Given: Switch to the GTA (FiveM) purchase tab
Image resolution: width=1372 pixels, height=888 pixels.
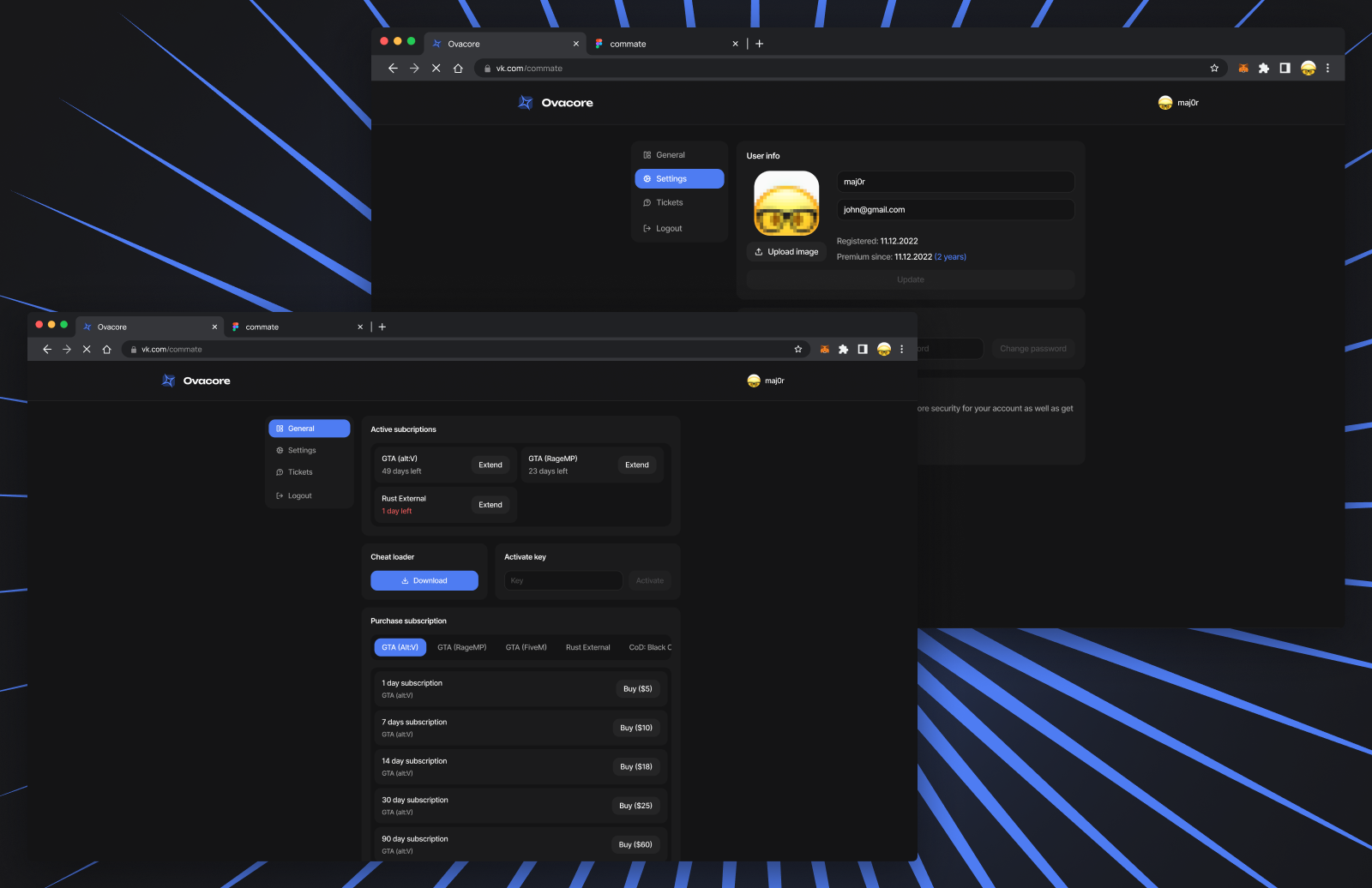Looking at the screenshot, I should 527,647.
